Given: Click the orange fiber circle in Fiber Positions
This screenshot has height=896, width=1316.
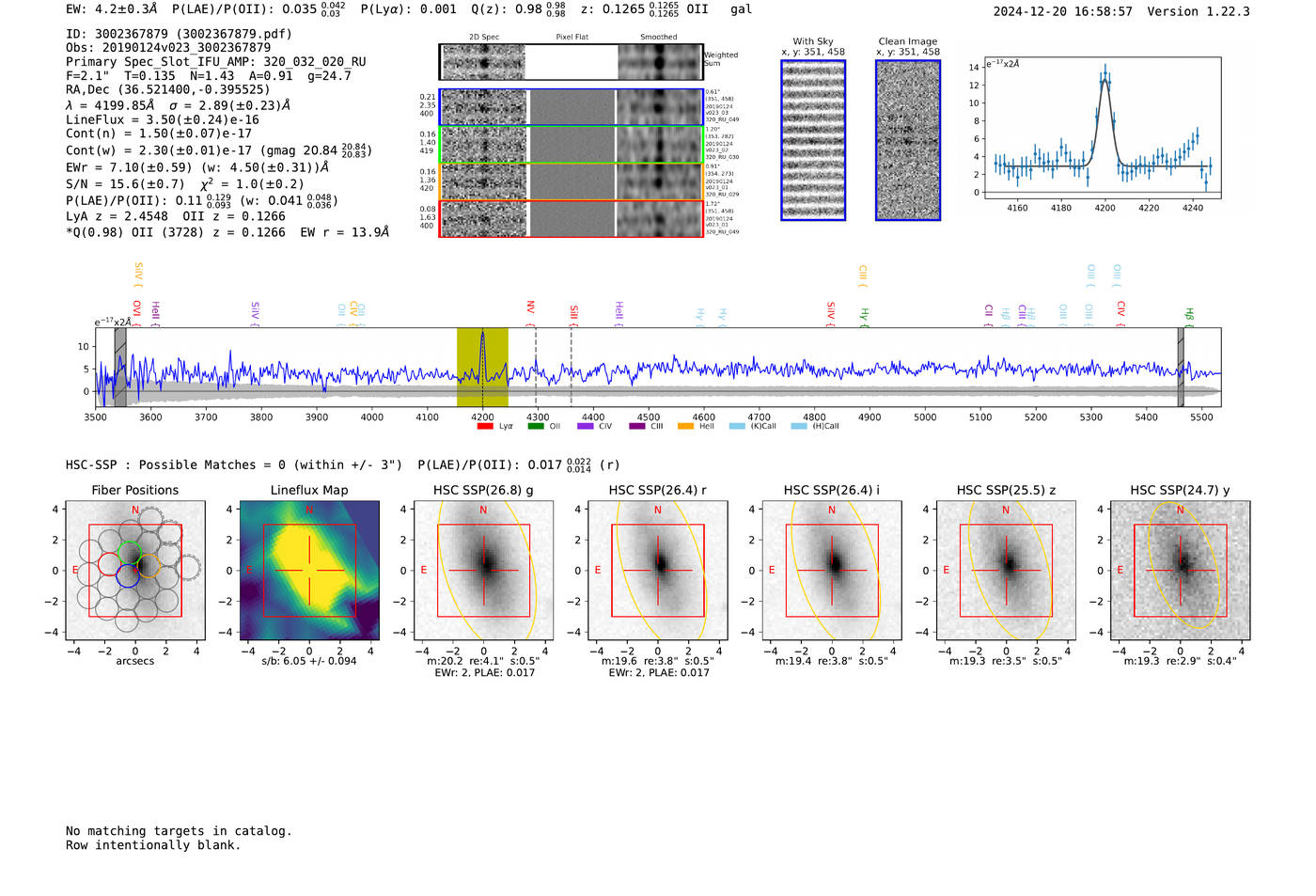Looking at the screenshot, I should click(x=149, y=566).
